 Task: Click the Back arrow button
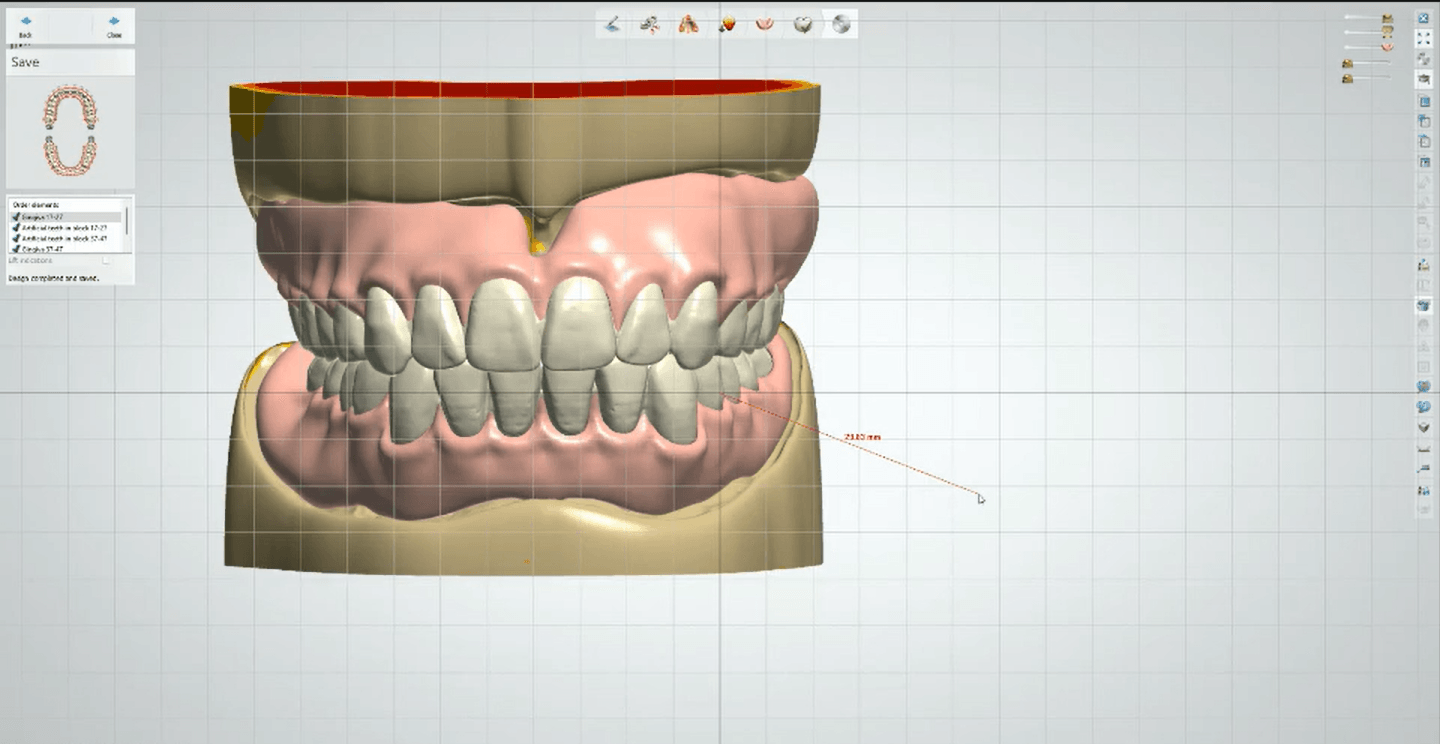[x=25, y=25]
